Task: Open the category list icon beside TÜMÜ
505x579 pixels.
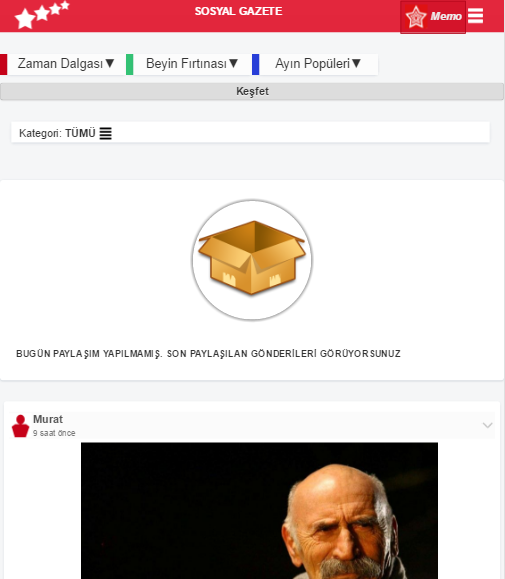Action: pos(106,133)
